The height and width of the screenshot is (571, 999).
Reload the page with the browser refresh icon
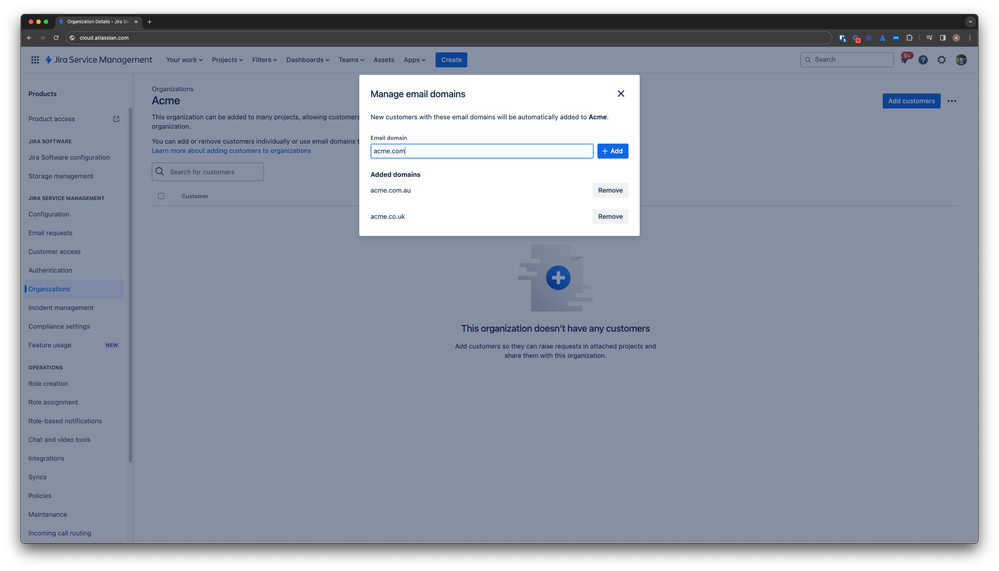56,38
